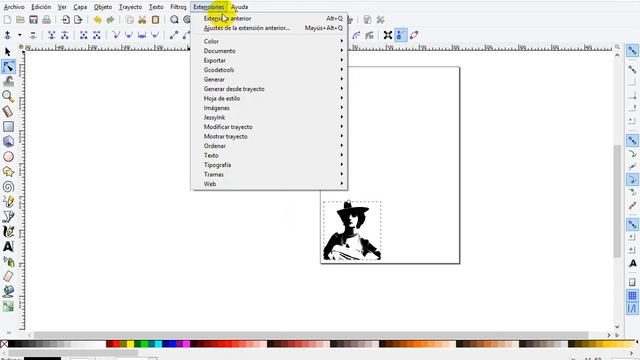Pick the yellow palette swatch
The image size is (640, 360).
(130, 344)
